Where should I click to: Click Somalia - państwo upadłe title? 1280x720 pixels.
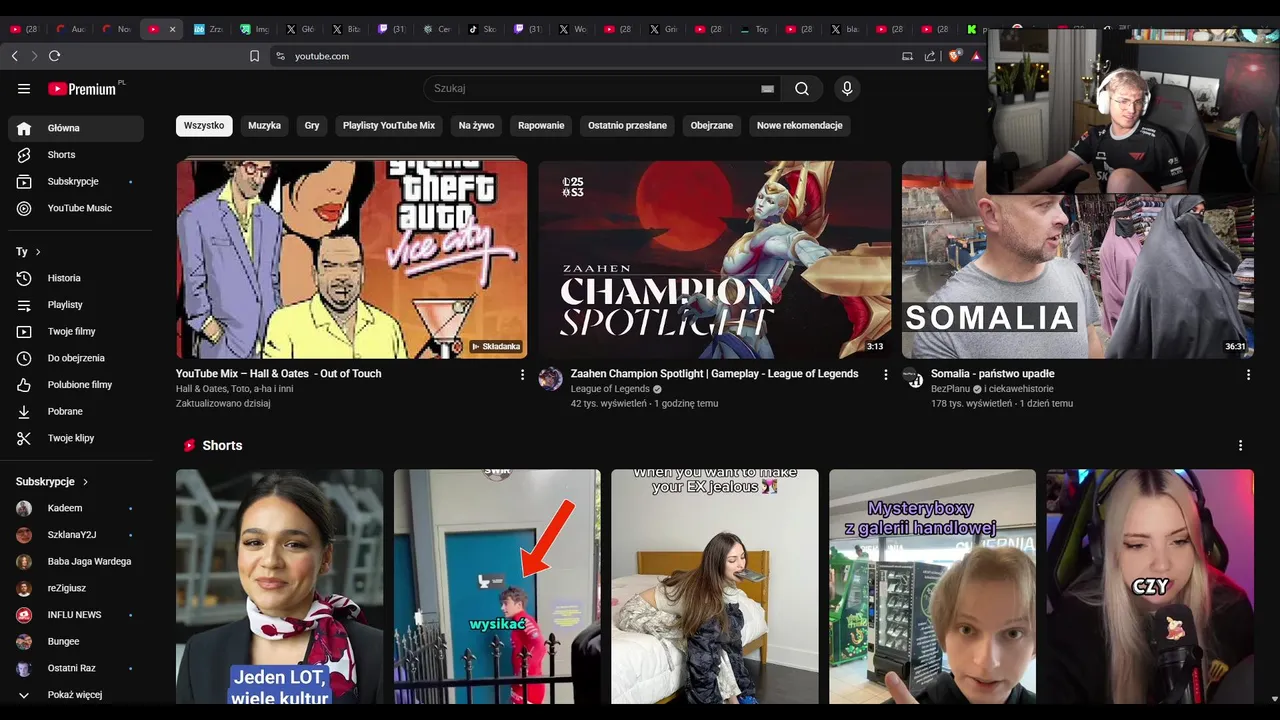[x=992, y=374]
